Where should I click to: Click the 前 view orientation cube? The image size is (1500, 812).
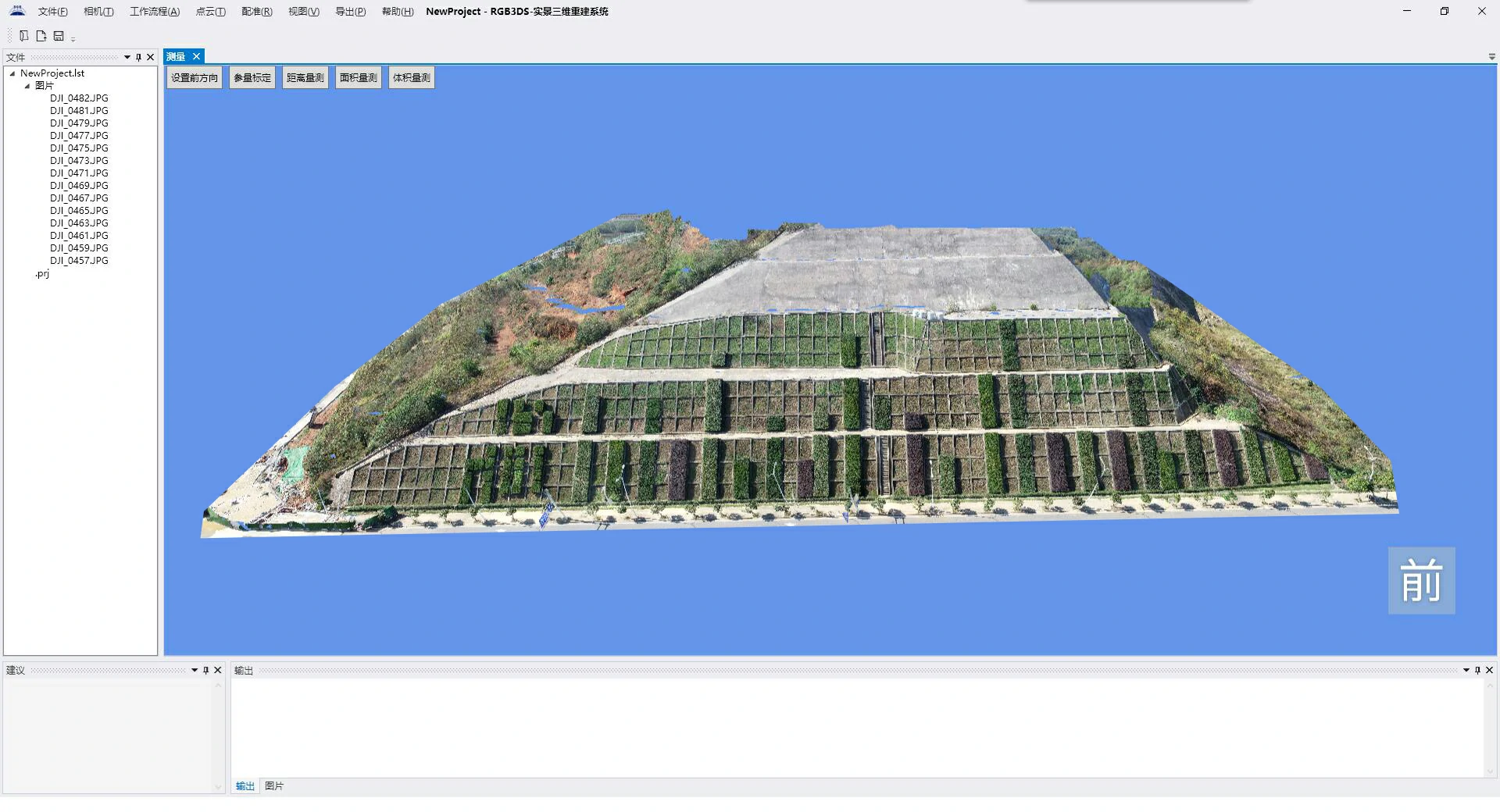tap(1421, 580)
